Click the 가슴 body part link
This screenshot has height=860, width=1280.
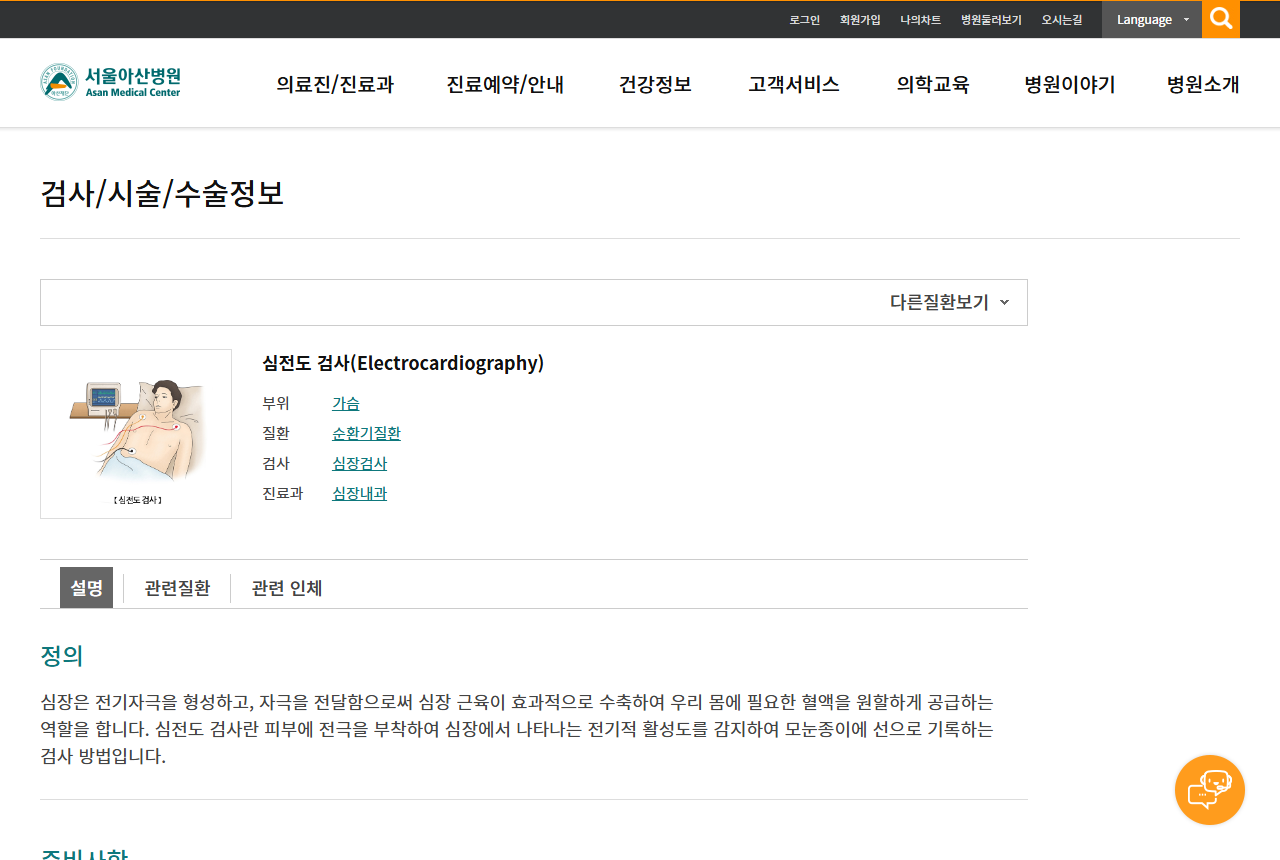click(346, 404)
